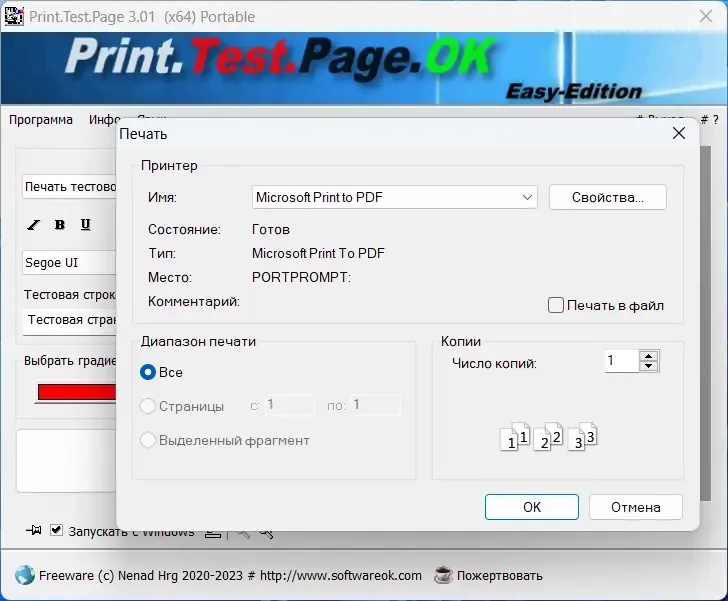728x601 pixels.
Task: Click the globe icon in the status bar
Action: [24, 575]
